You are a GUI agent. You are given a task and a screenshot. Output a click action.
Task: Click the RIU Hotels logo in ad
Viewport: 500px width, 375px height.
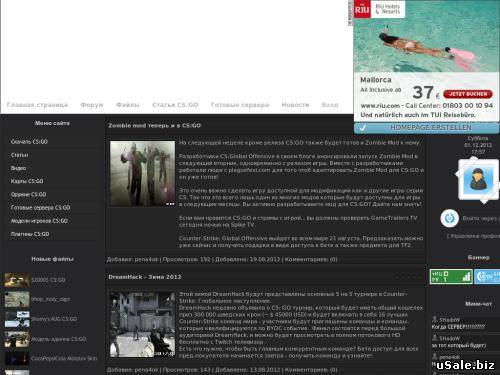[379, 9]
